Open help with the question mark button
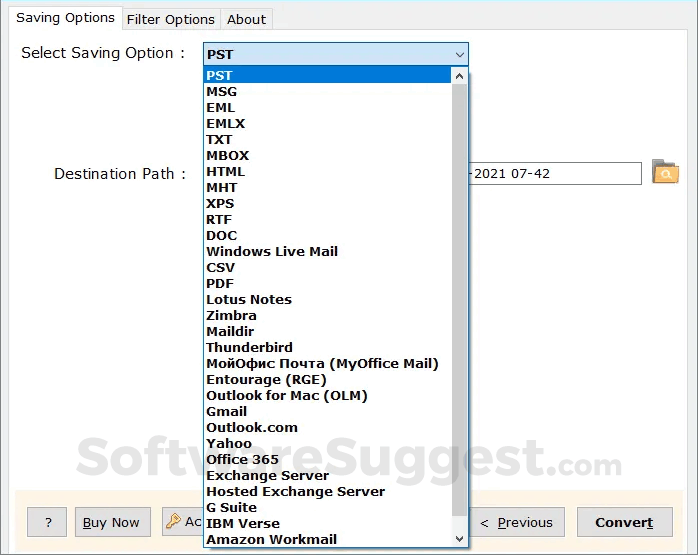The height and width of the screenshot is (555, 698). tap(47, 522)
